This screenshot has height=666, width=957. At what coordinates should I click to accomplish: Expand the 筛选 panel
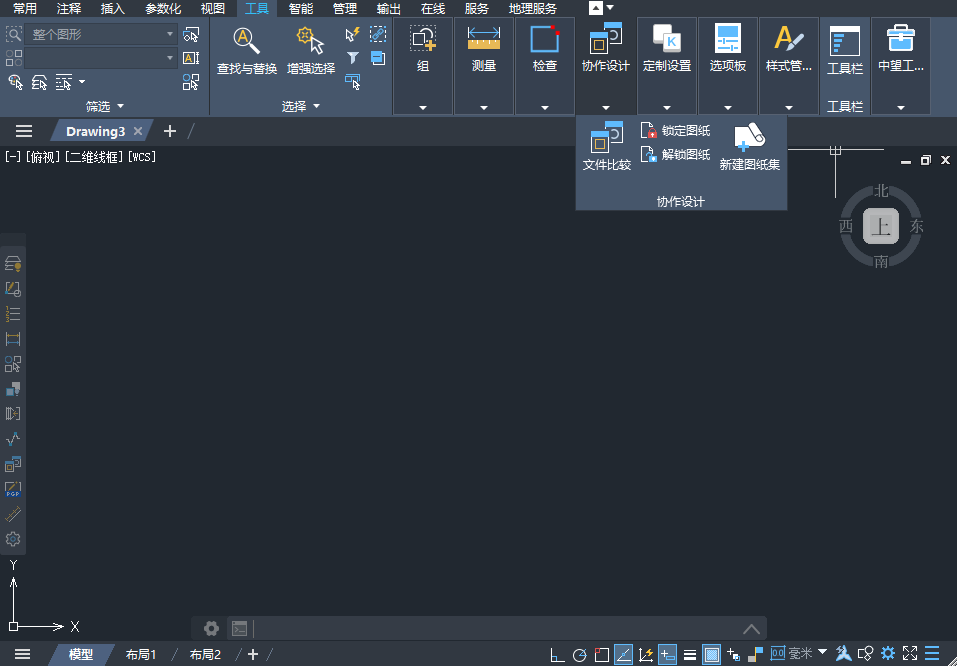click(x=105, y=106)
